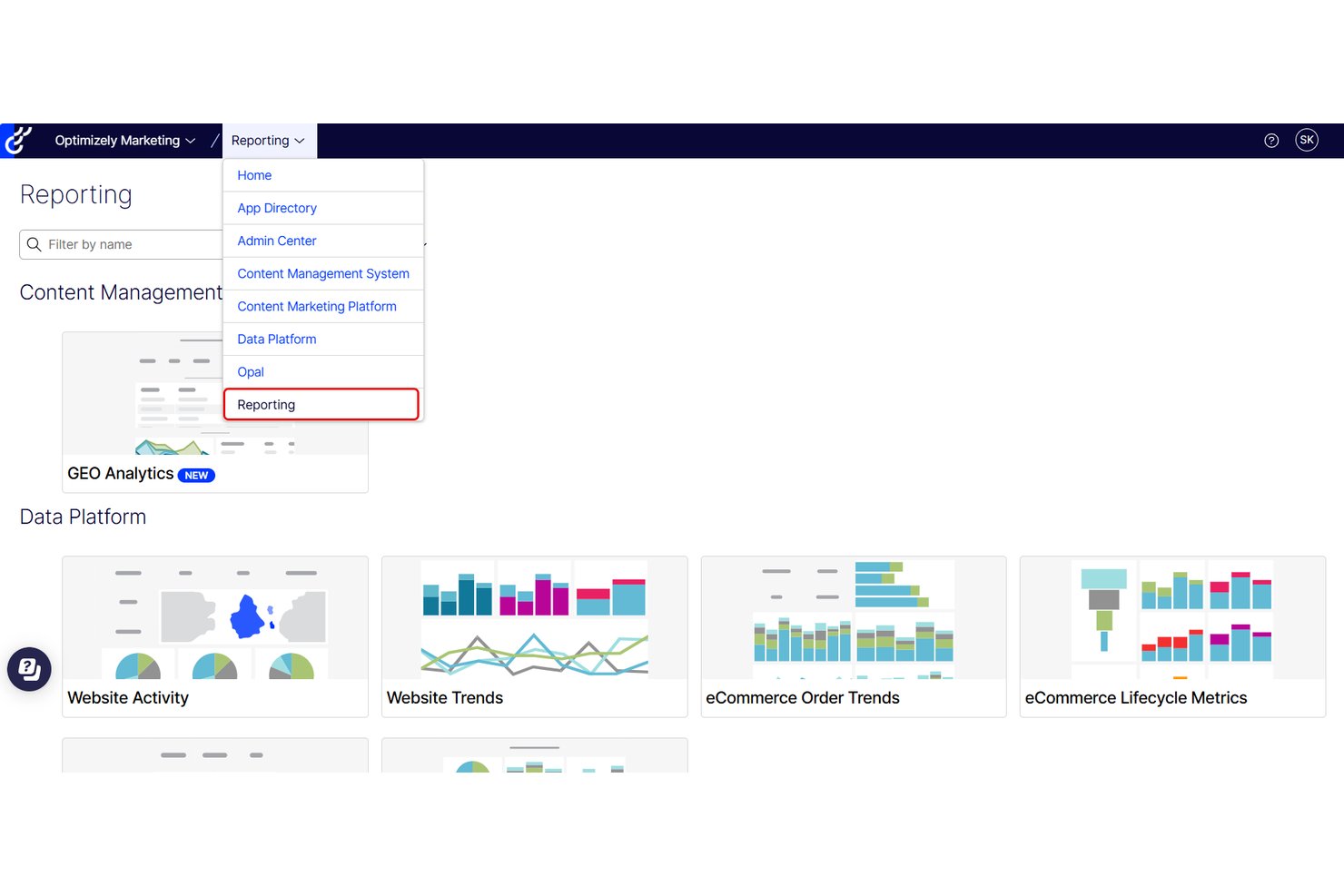This screenshot has width=1344, height=896.
Task: Open the SK user avatar menu
Action: [x=1307, y=140]
